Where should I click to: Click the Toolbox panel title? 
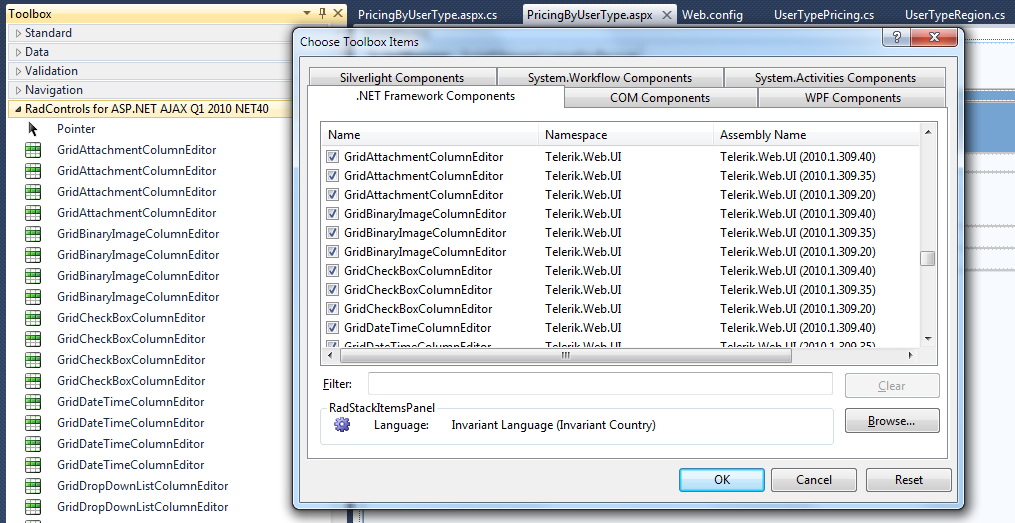(30, 14)
